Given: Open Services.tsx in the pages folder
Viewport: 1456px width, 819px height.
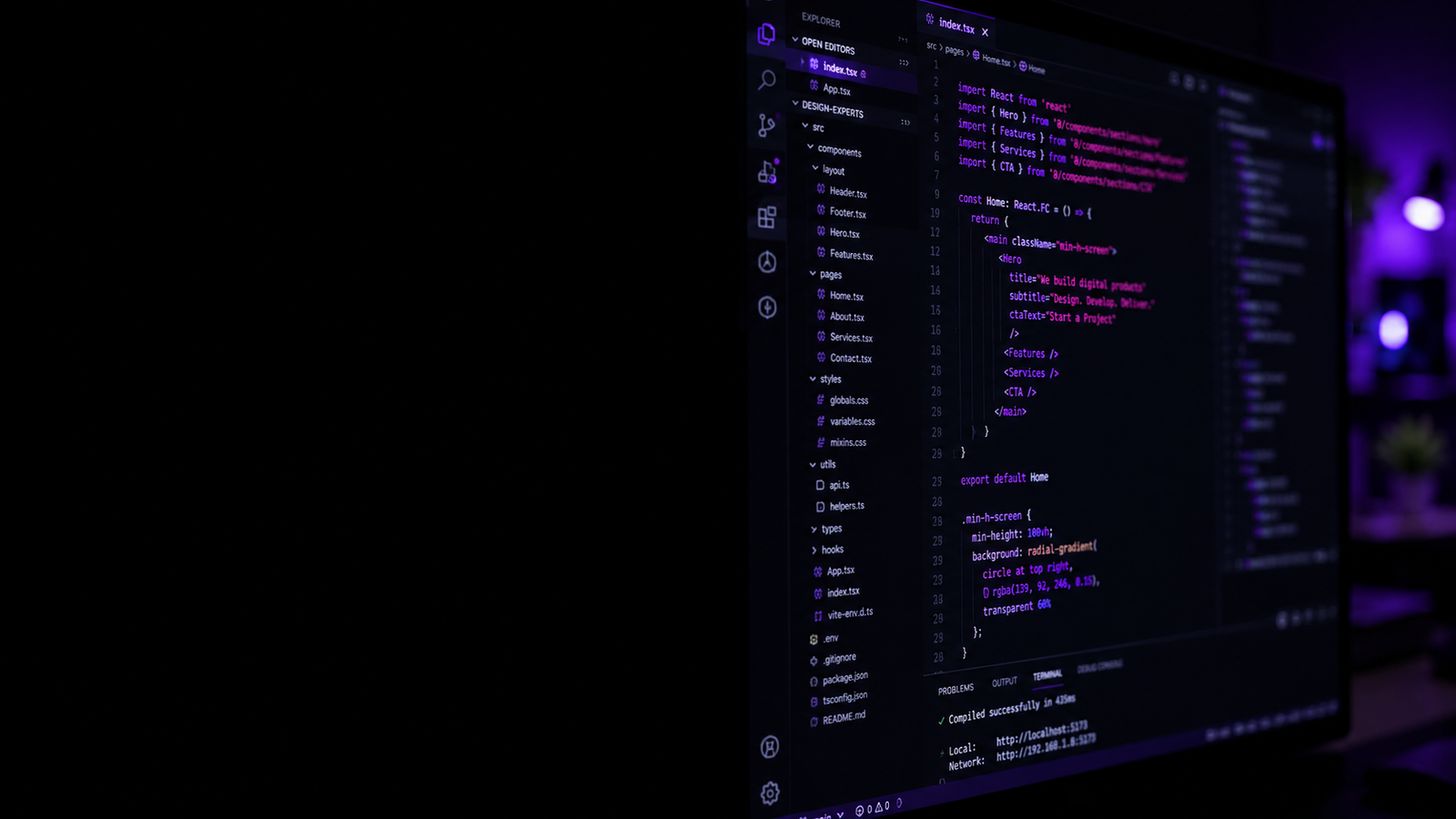Looking at the screenshot, I should pos(851,338).
